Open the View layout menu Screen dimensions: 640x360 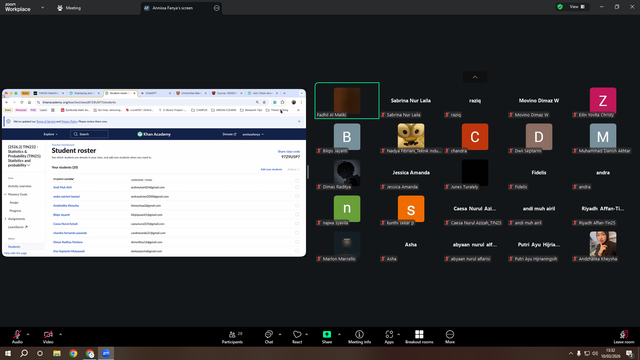coord(577,7)
